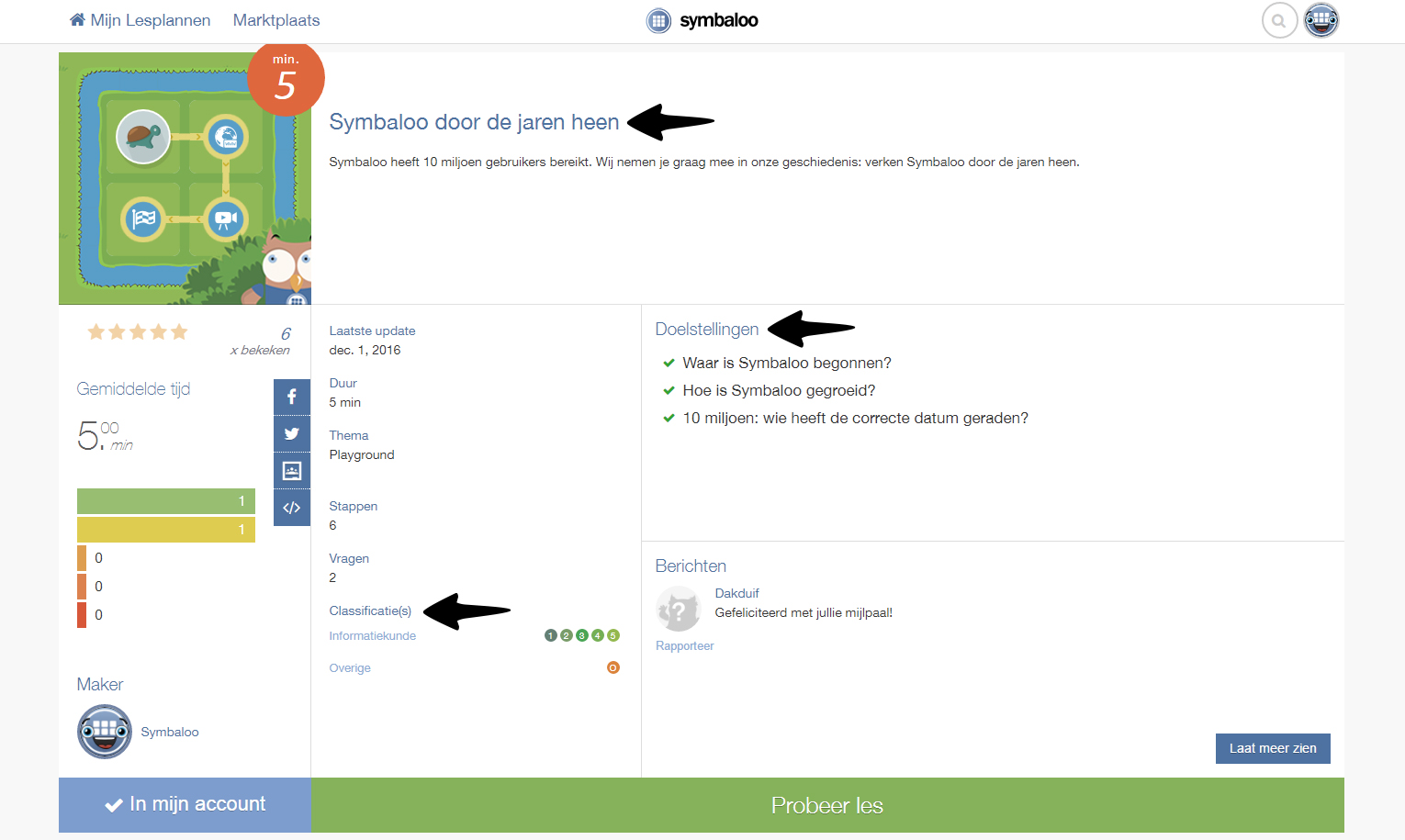Click the Doelstellingen heading
The height and width of the screenshot is (840, 1405).
point(707,330)
